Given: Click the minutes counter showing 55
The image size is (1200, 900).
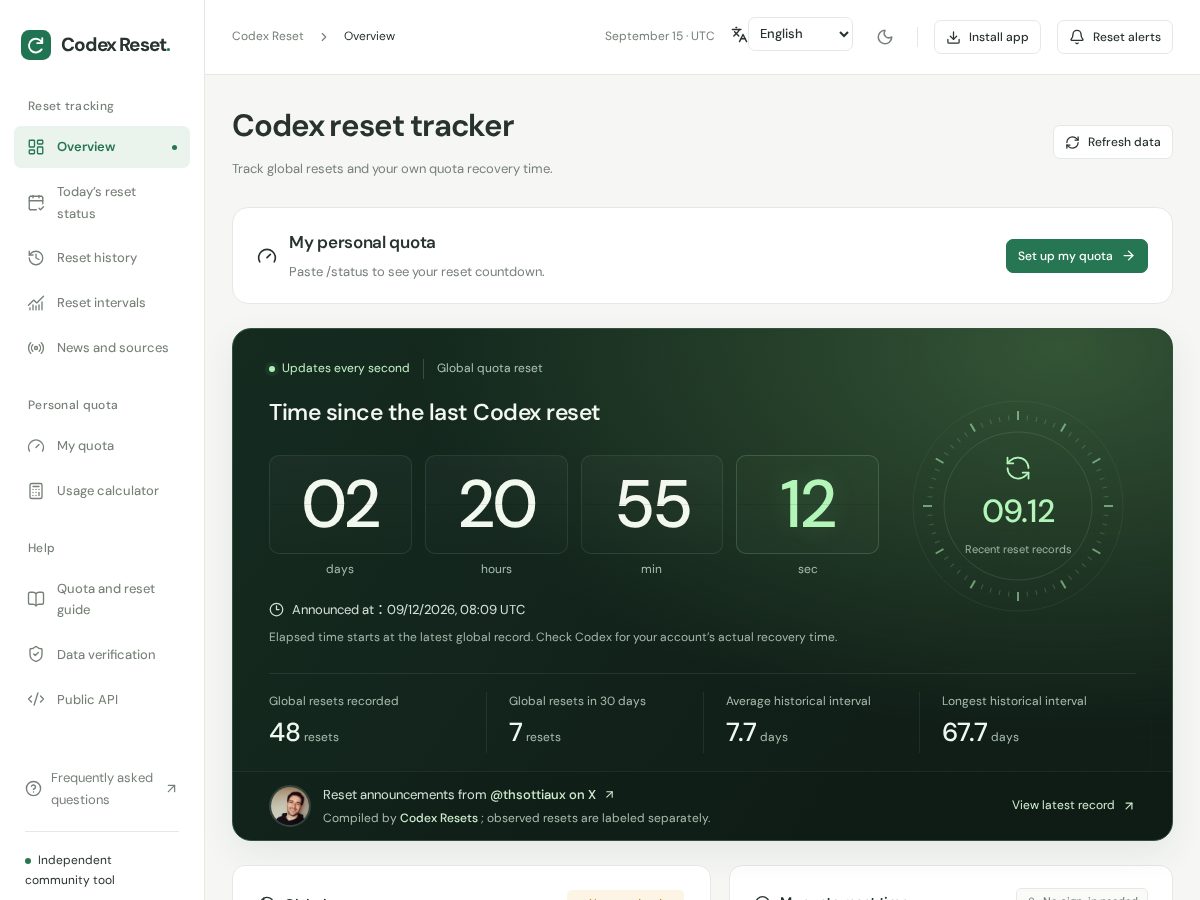Looking at the screenshot, I should [652, 504].
